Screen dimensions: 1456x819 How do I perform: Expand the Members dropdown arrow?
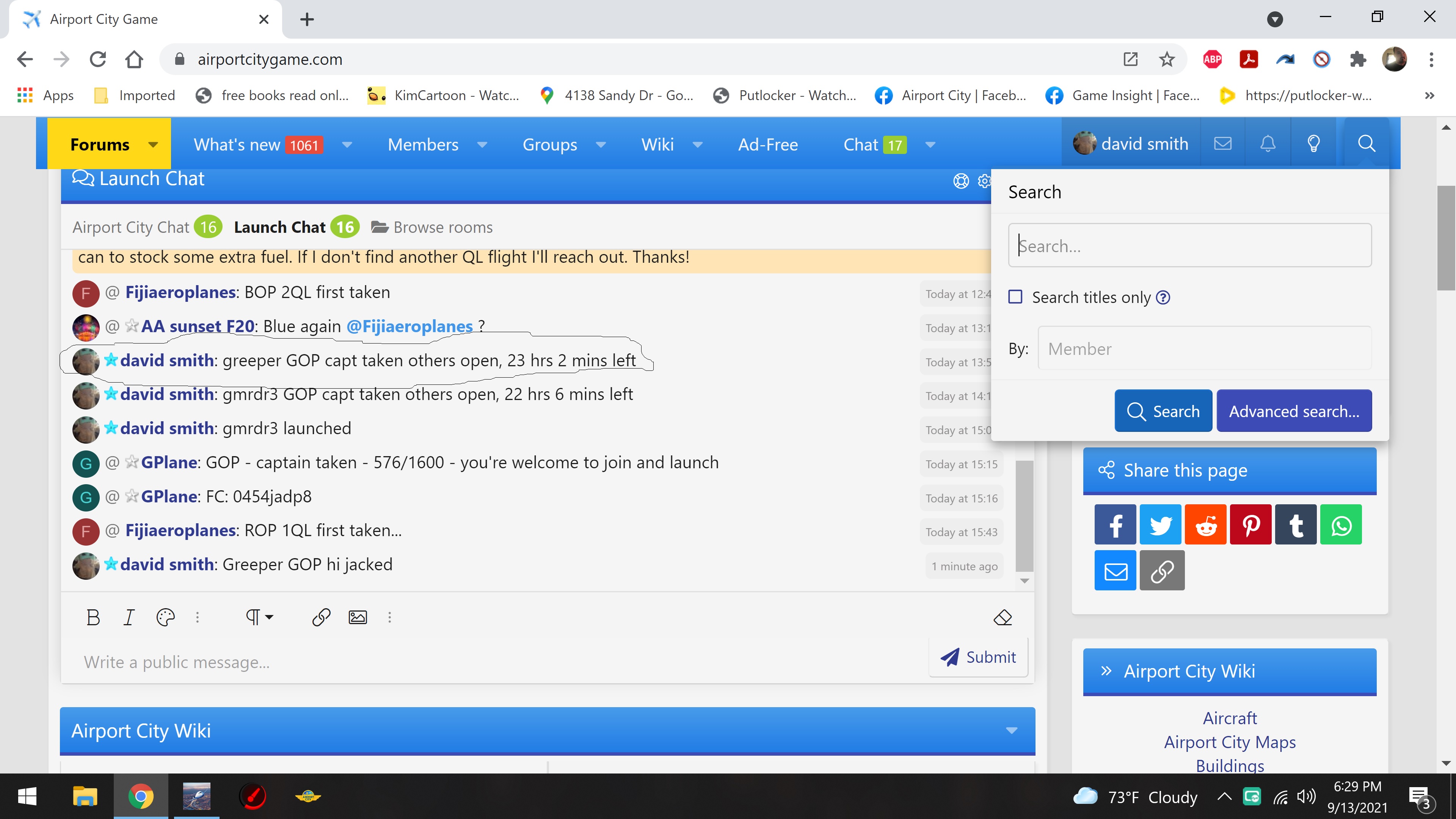pos(482,145)
